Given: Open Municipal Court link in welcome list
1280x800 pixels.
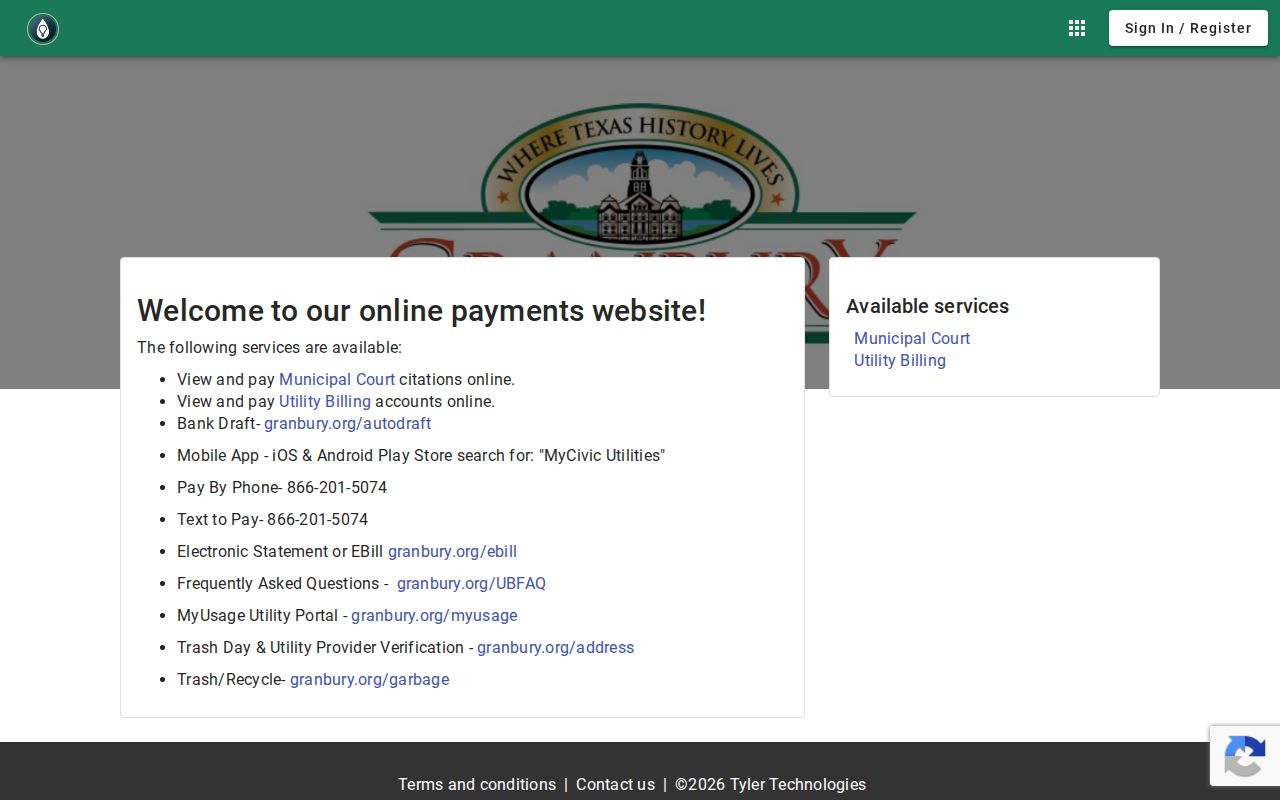Looking at the screenshot, I should (x=337, y=379).
